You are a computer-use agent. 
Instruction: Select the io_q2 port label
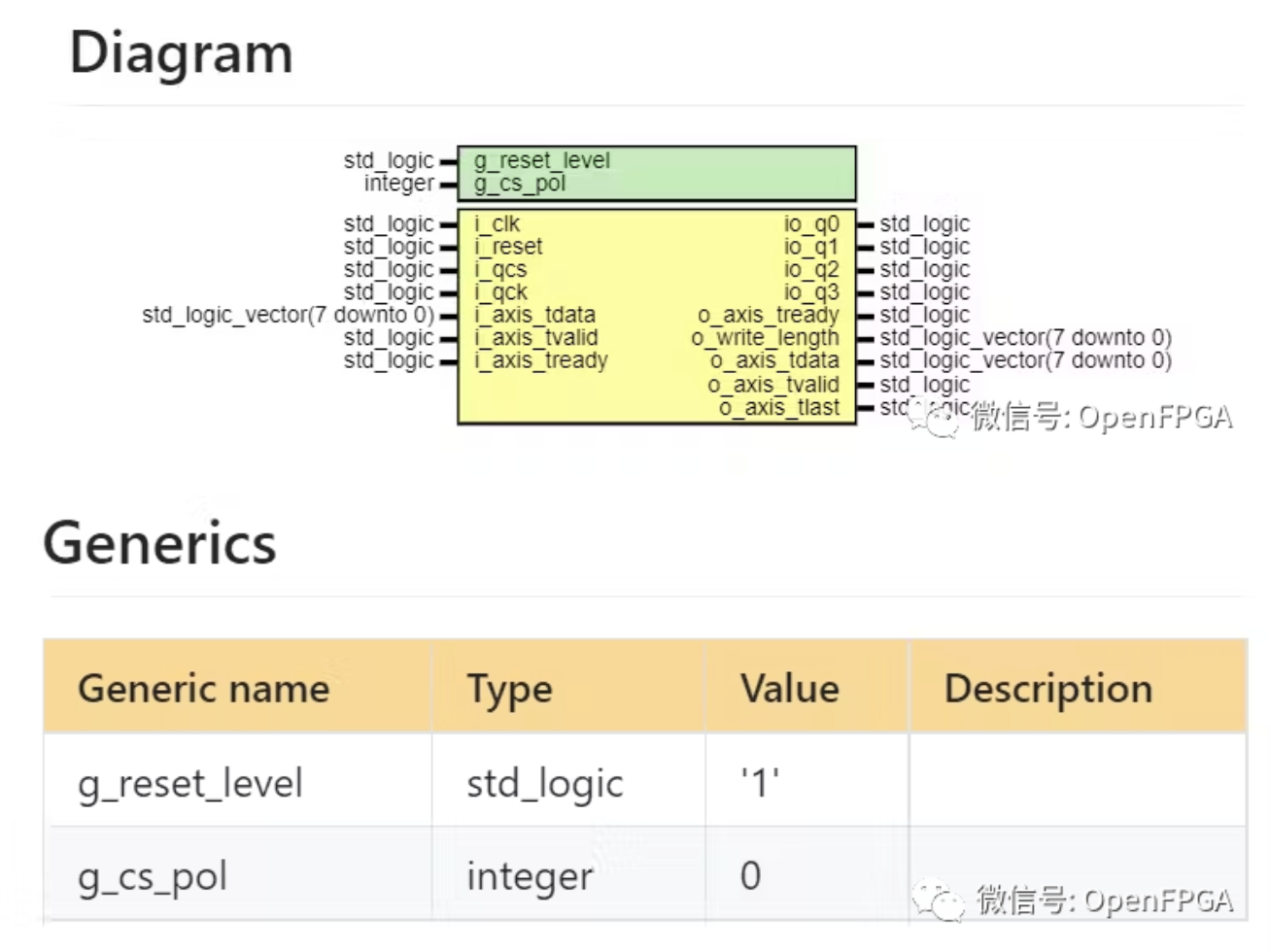pos(811,270)
